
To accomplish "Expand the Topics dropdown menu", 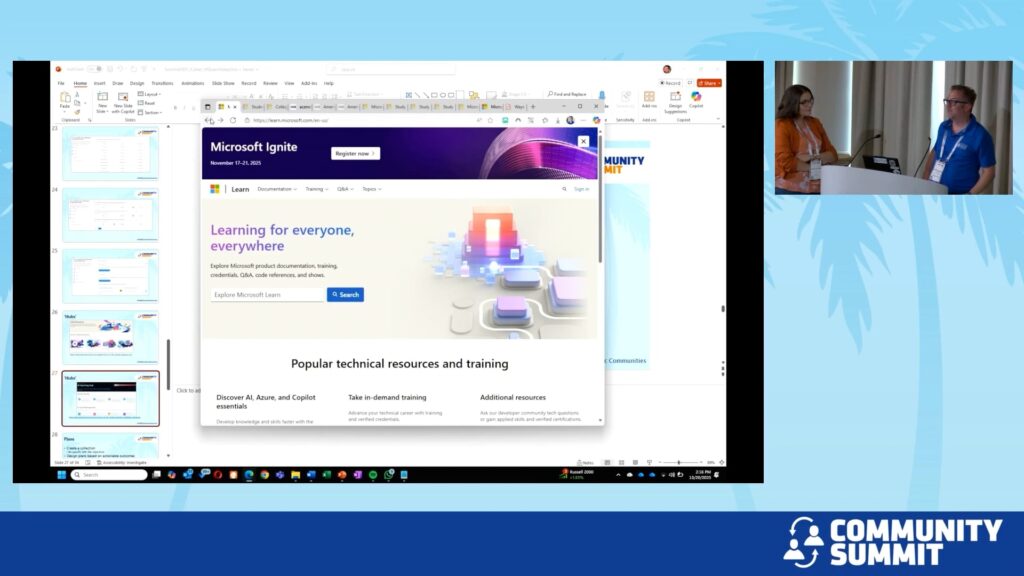I will pos(371,189).
